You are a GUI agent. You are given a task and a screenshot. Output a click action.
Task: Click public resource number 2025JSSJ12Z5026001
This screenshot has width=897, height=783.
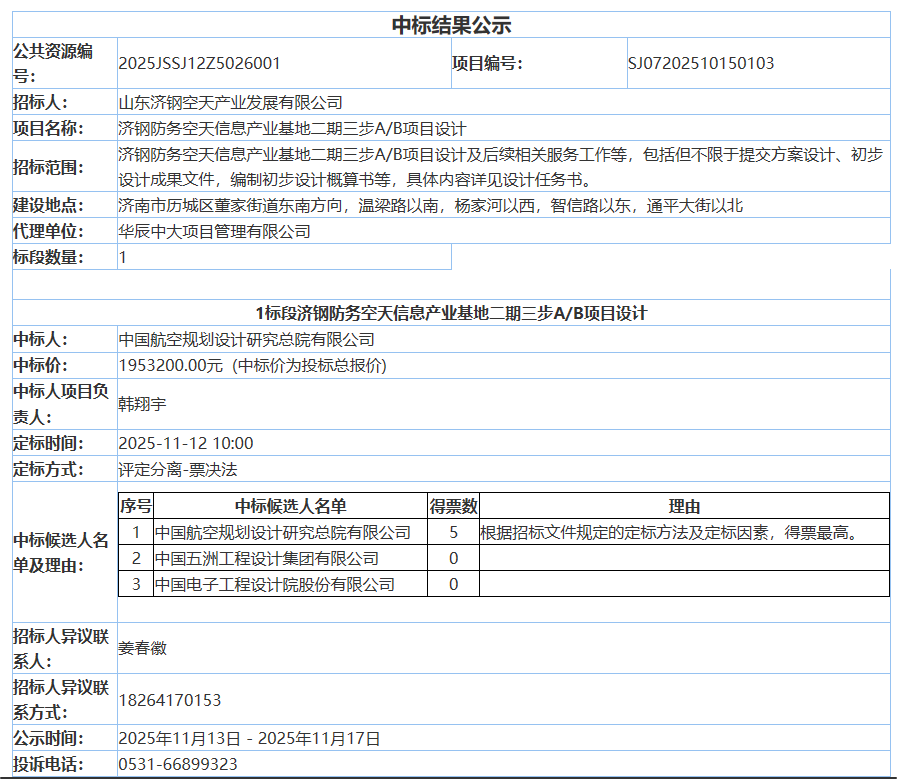tap(199, 63)
